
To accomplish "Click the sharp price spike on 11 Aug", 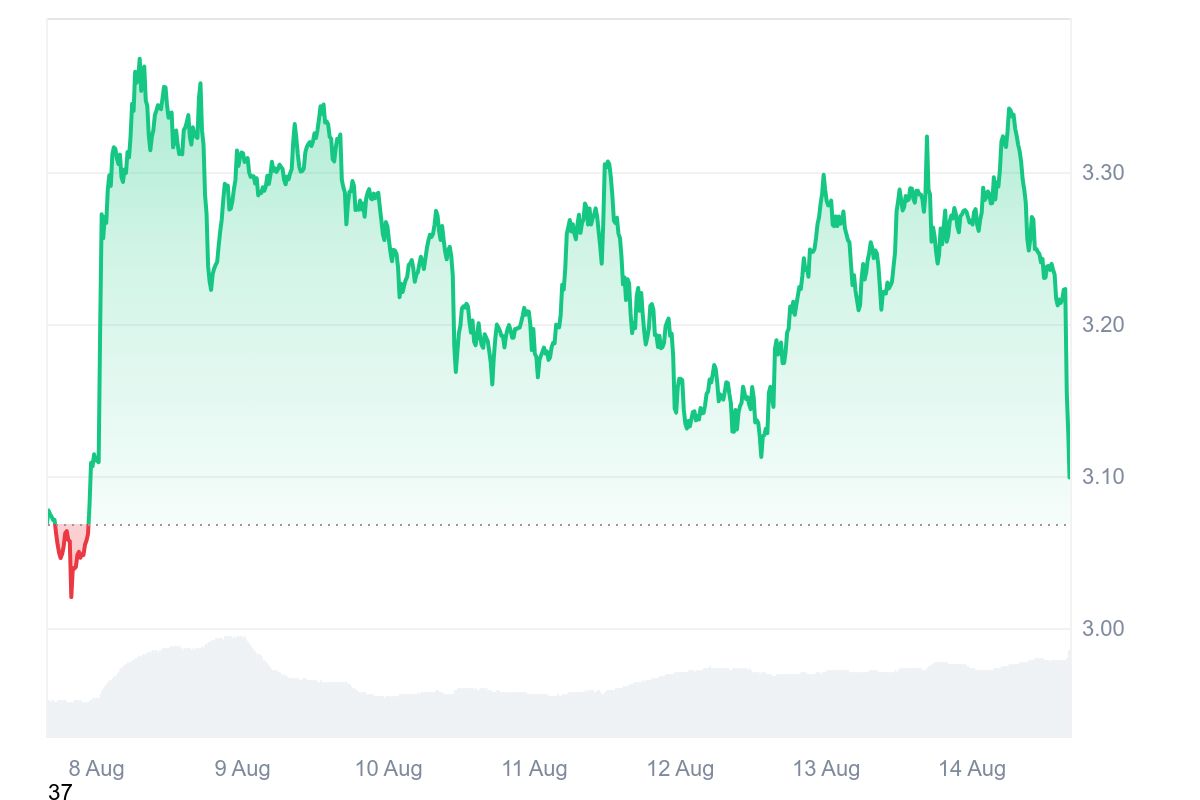I will point(607,162).
